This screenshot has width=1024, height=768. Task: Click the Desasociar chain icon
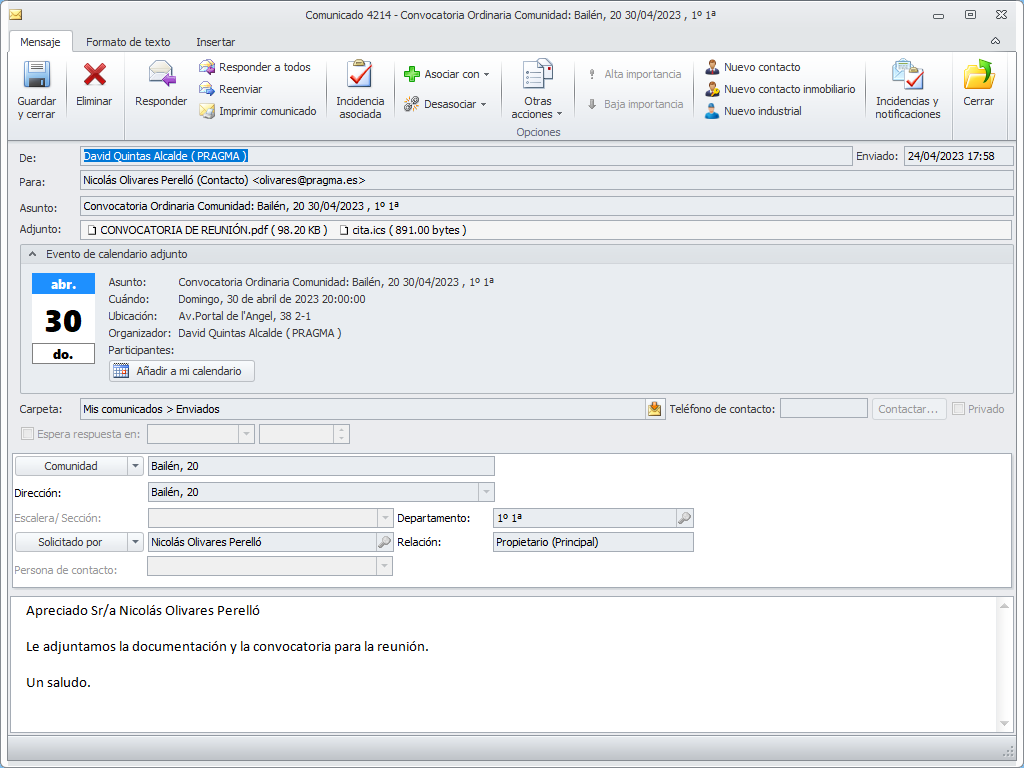point(411,104)
